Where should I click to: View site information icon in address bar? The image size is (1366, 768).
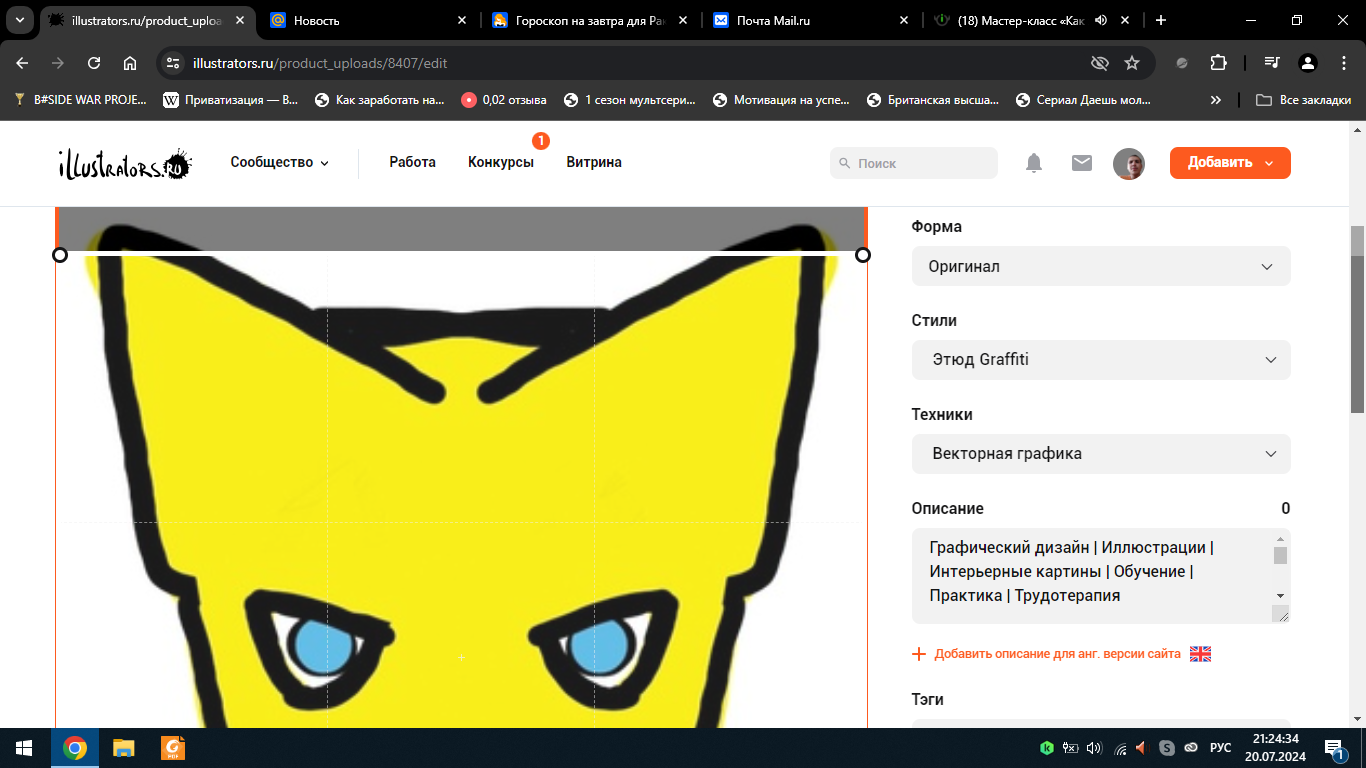(173, 63)
